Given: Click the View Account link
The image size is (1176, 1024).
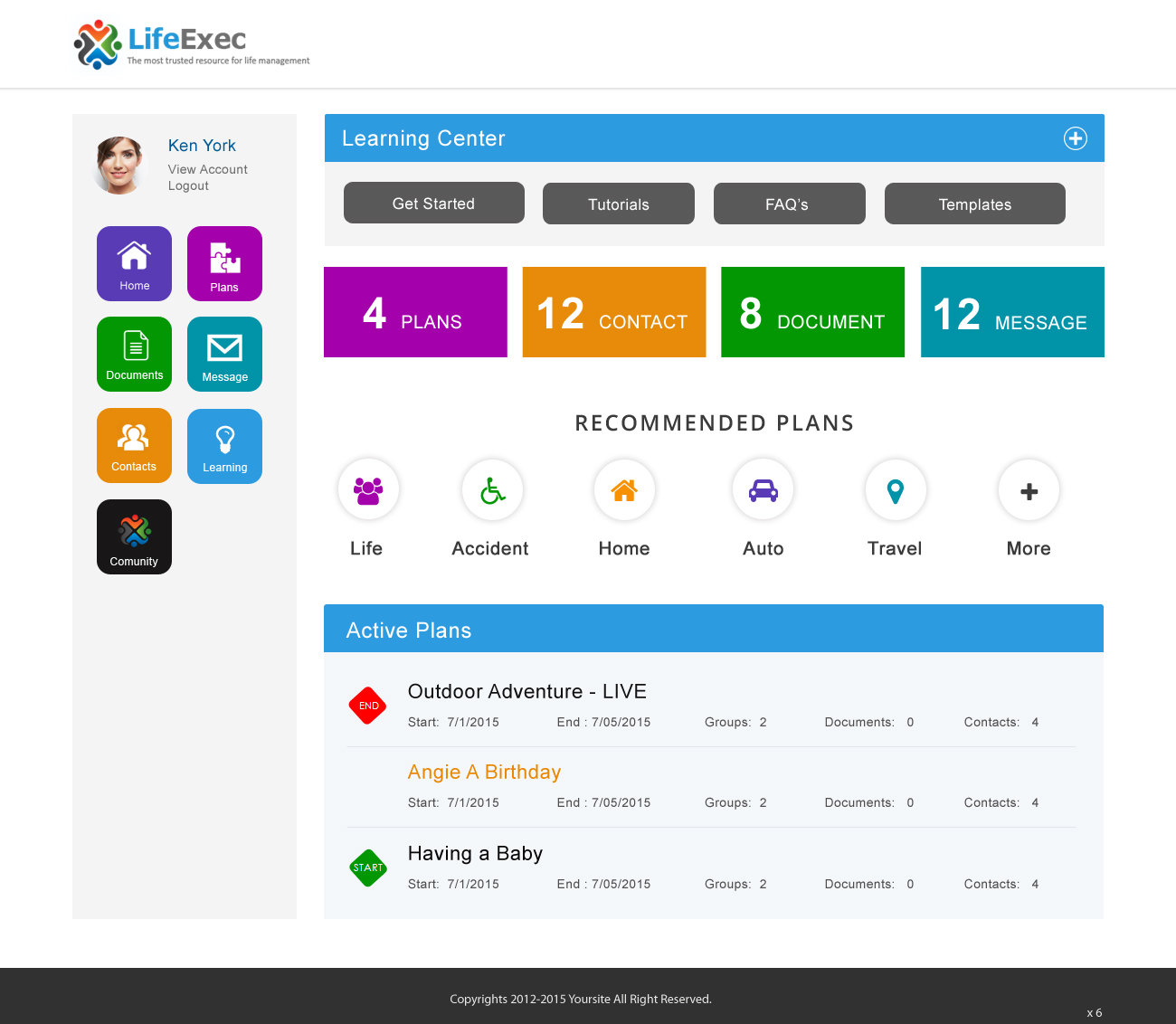Looking at the screenshot, I should [x=207, y=169].
